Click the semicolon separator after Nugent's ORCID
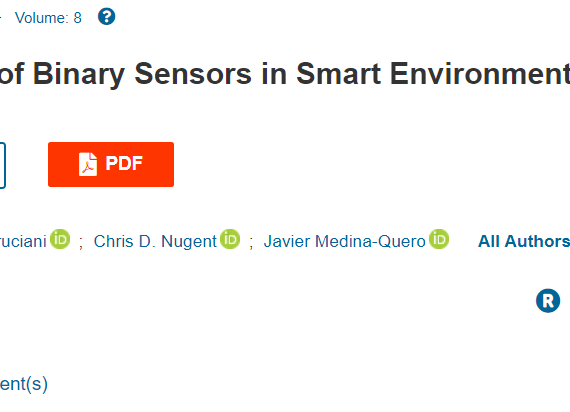570x412 pixels. (x=251, y=242)
